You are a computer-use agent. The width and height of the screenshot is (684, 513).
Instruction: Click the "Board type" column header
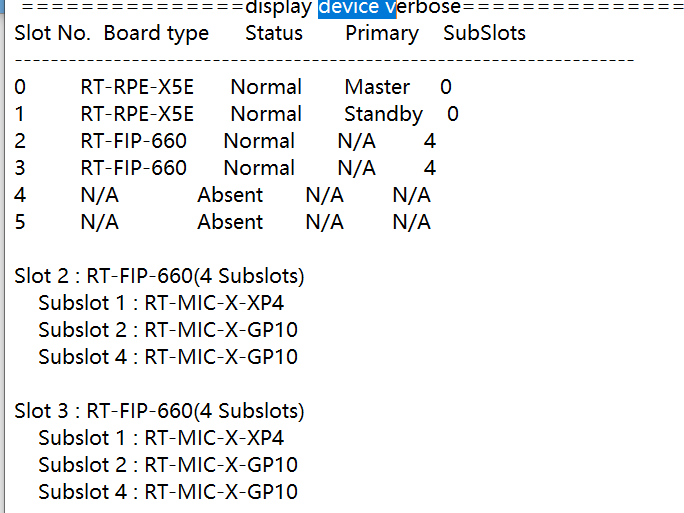pos(156,33)
